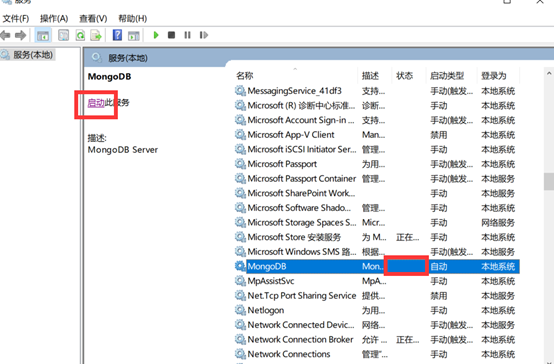
Task: Sort by the 描述 column header
Action: click(x=370, y=76)
